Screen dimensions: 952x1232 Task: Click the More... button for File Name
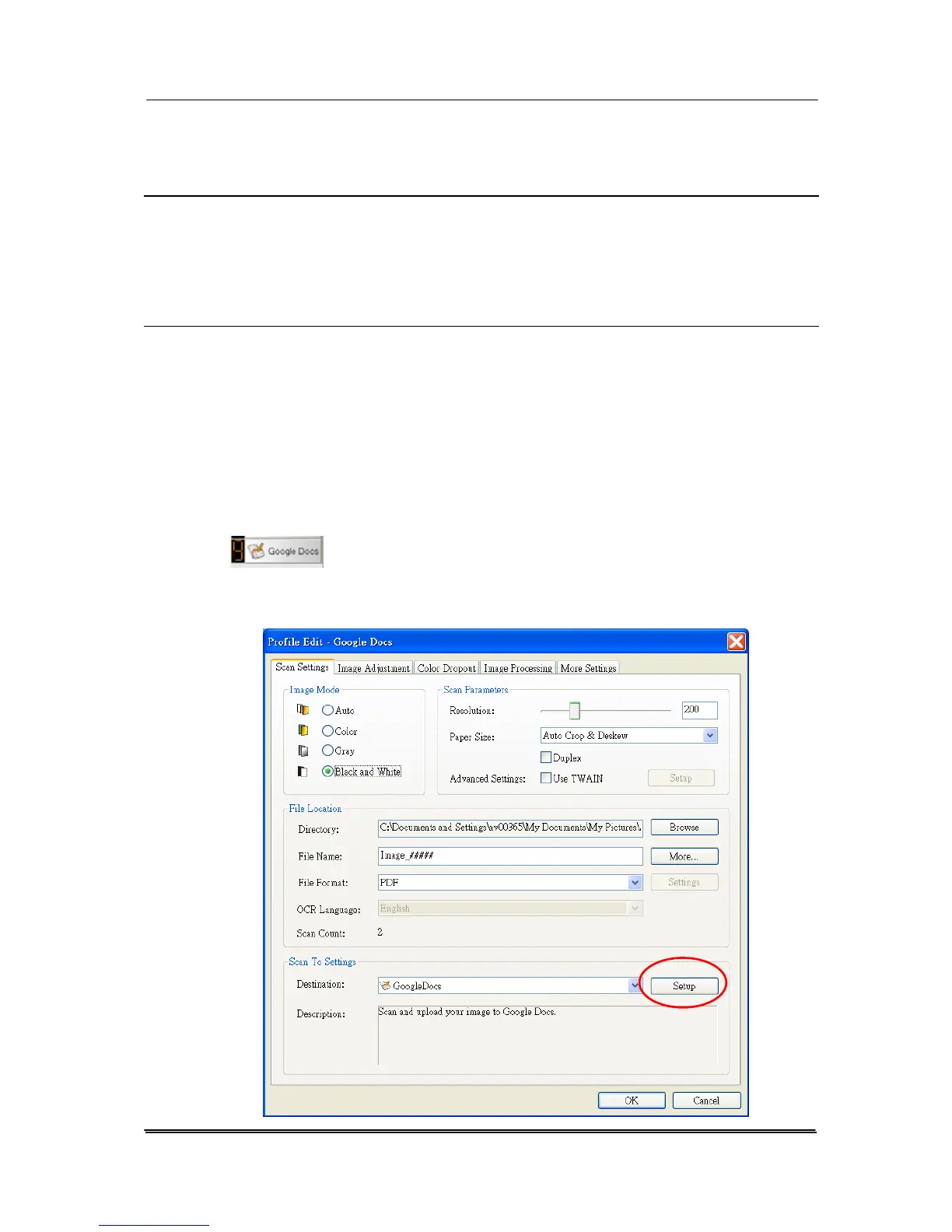pos(684,856)
